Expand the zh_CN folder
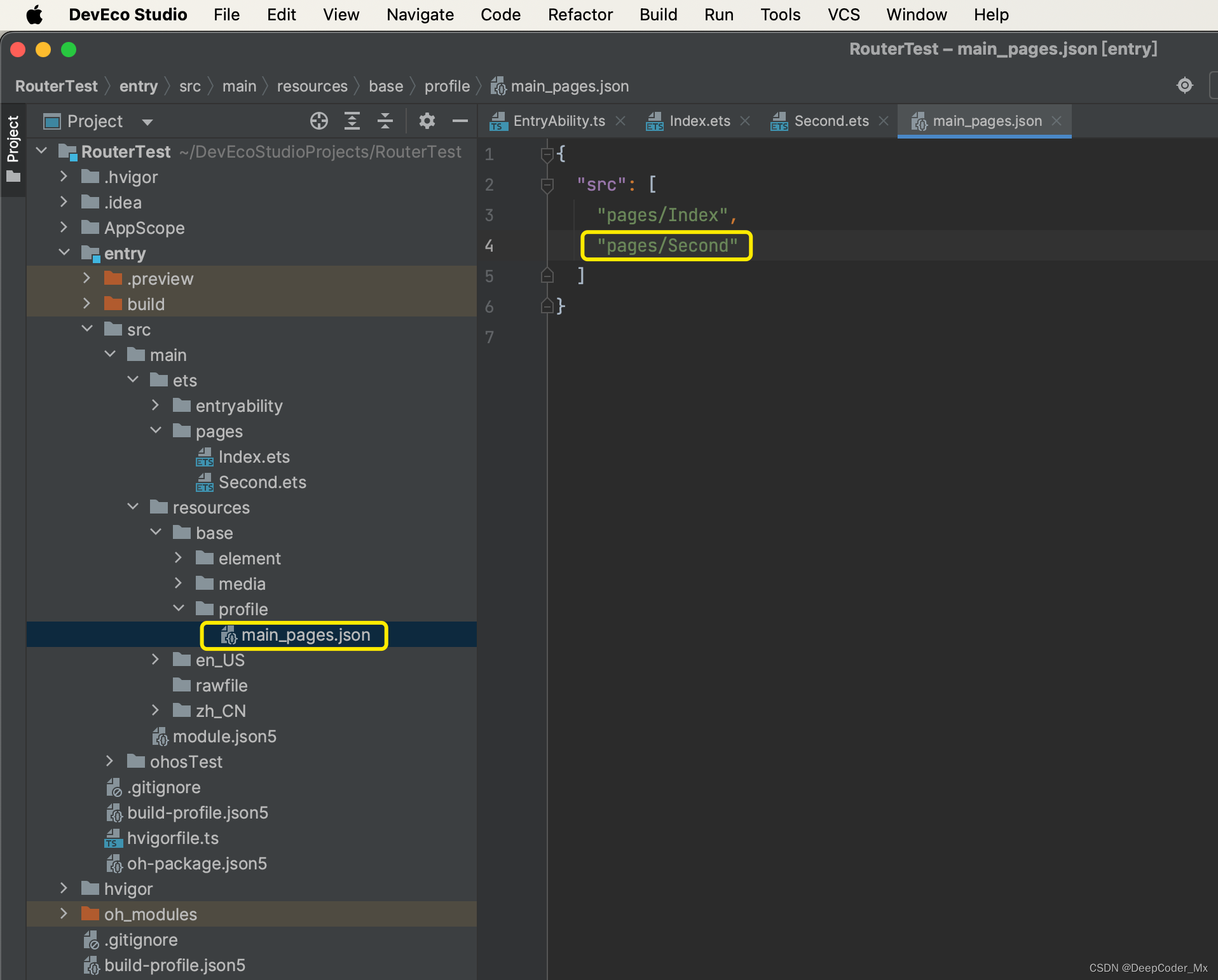The width and height of the screenshot is (1218, 980). [155, 711]
